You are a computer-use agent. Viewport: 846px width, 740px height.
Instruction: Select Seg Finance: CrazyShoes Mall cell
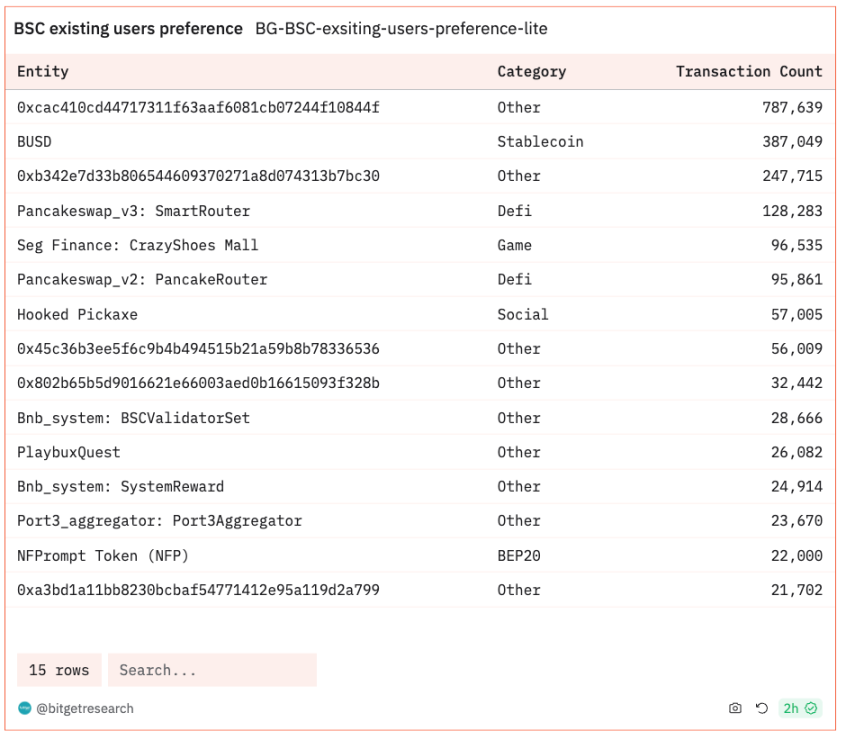click(x=137, y=245)
